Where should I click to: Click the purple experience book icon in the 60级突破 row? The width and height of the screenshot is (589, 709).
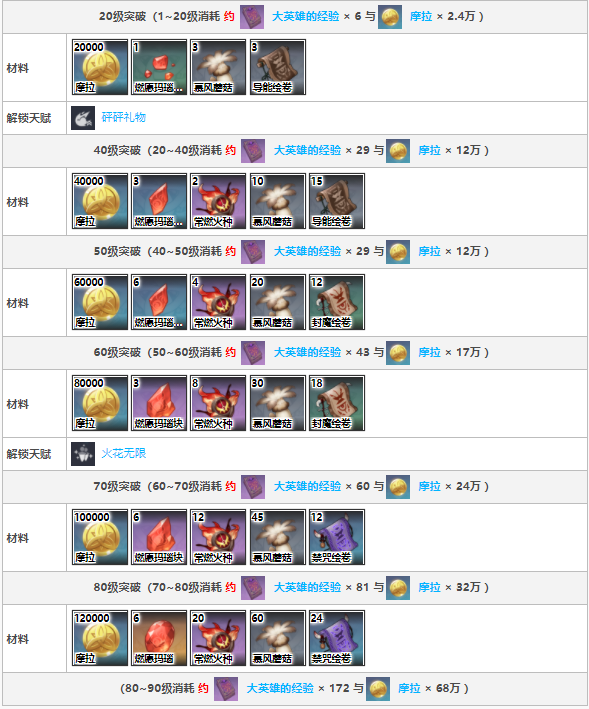[253, 353]
